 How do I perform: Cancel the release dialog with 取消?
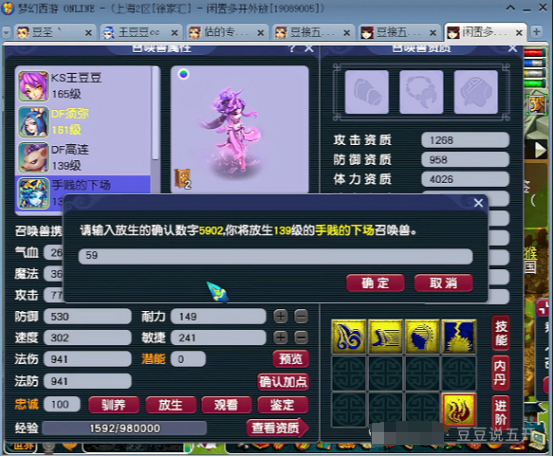(443, 283)
